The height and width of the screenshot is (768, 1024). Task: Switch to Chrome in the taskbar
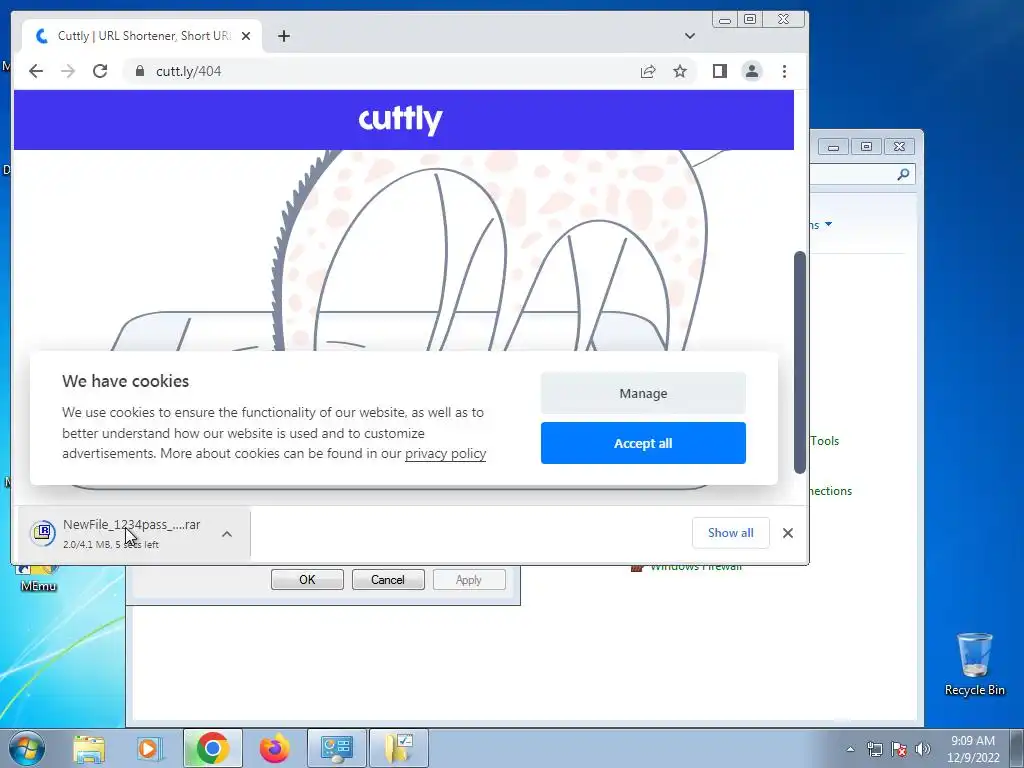point(213,748)
